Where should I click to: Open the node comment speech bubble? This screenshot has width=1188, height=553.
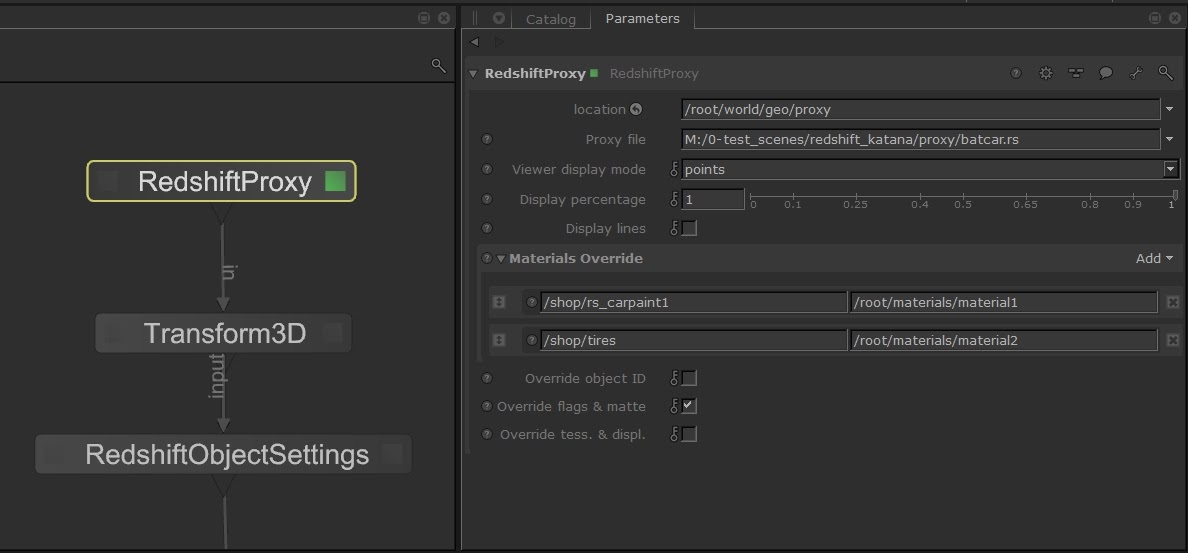tap(1105, 73)
